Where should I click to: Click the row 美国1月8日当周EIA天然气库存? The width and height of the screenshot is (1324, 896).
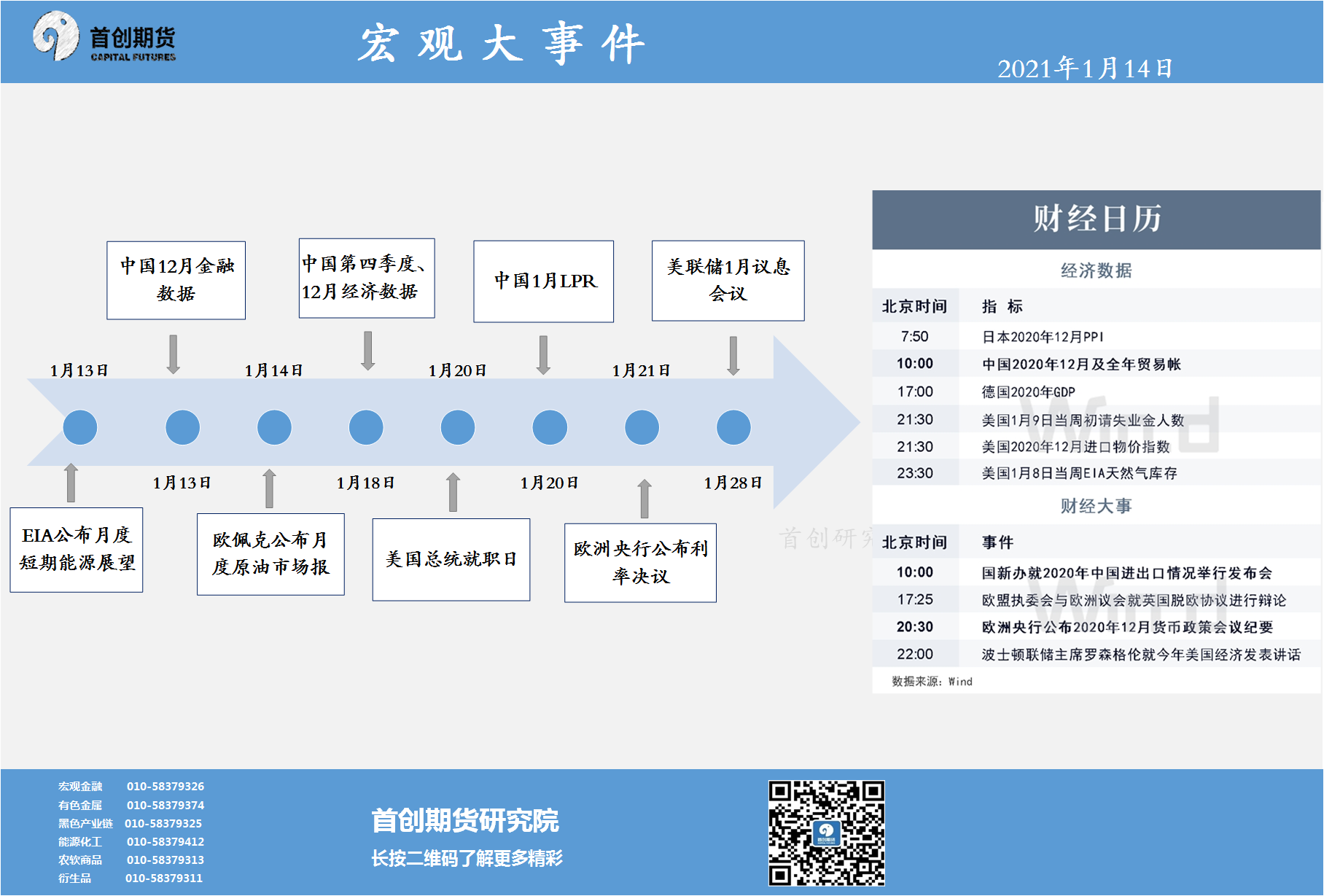1097,473
